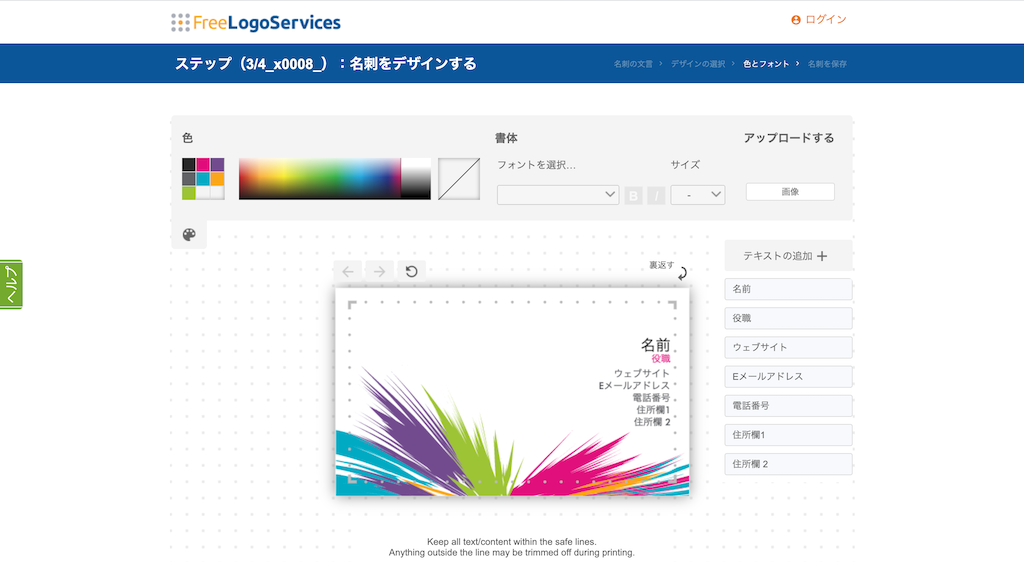Select the no-color diagonal slash box

(x=459, y=179)
